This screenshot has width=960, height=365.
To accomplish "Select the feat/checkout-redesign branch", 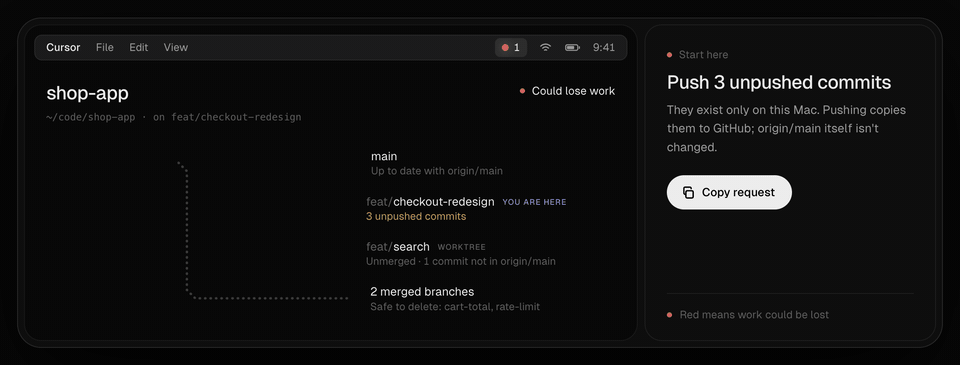I will pos(430,201).
